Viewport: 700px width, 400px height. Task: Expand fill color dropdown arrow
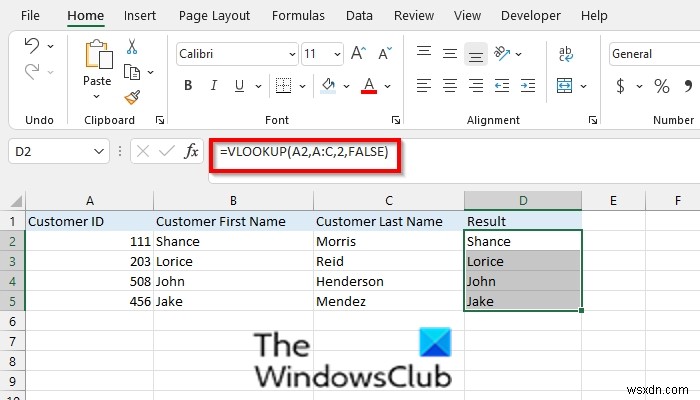point(346,86)
